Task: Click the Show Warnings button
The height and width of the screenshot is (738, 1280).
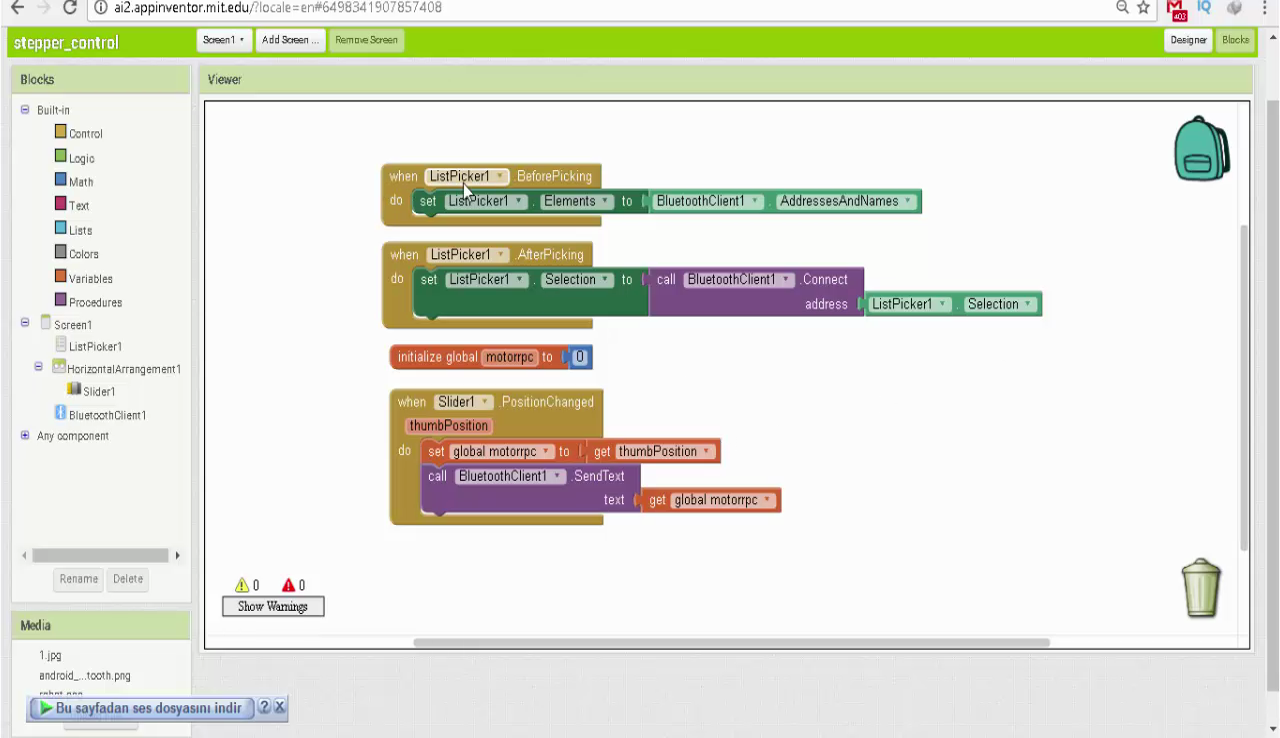Action: 273,606
